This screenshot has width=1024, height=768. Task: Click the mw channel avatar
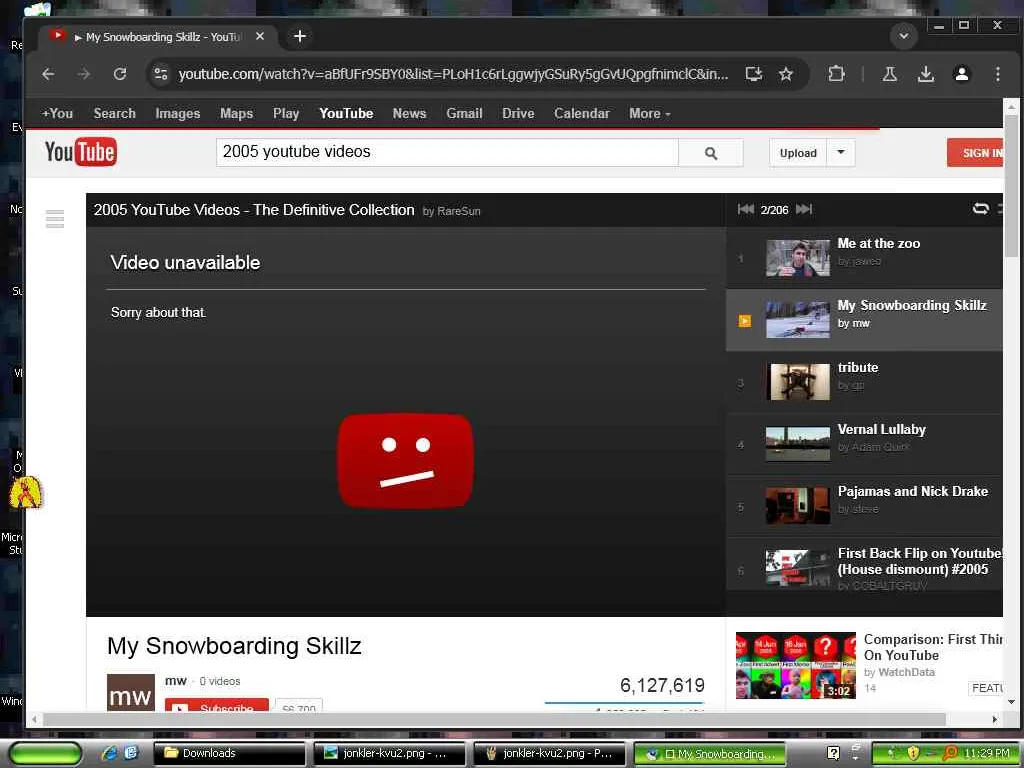click(131, 692)
